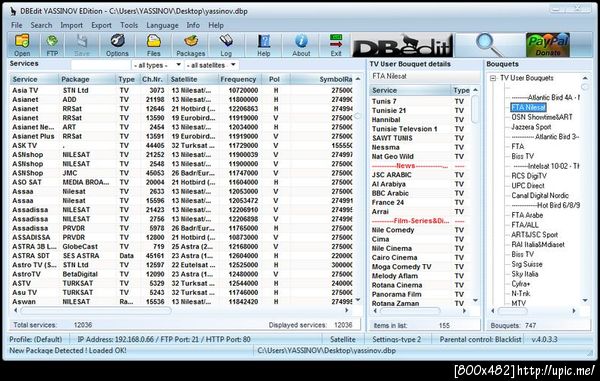
Task: Select the UPC Direct bouquet
Action: pos(528,186)
